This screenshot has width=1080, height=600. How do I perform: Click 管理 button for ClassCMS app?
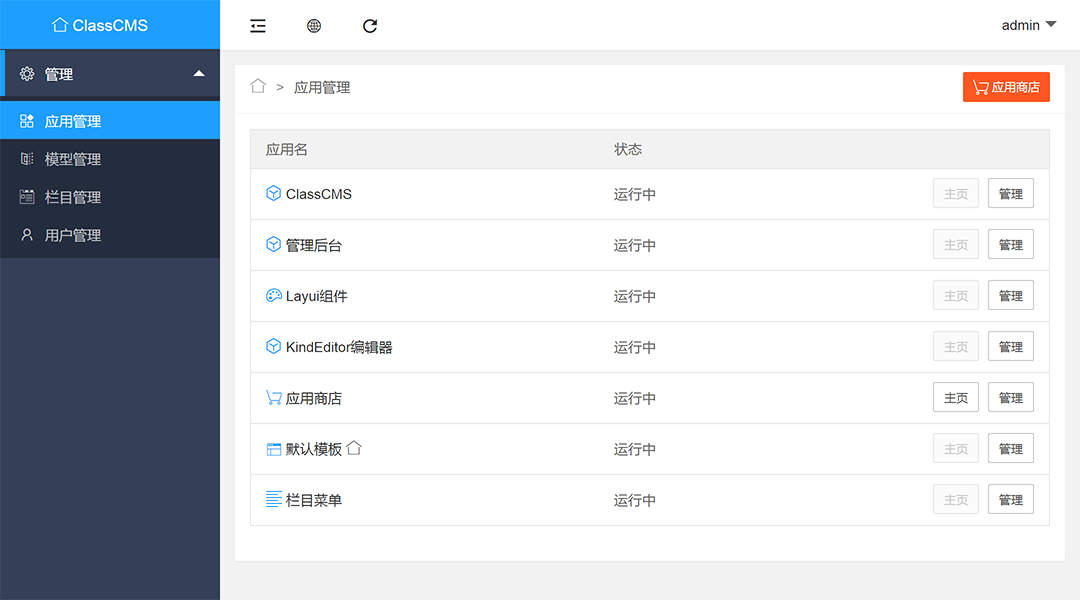1010,193
